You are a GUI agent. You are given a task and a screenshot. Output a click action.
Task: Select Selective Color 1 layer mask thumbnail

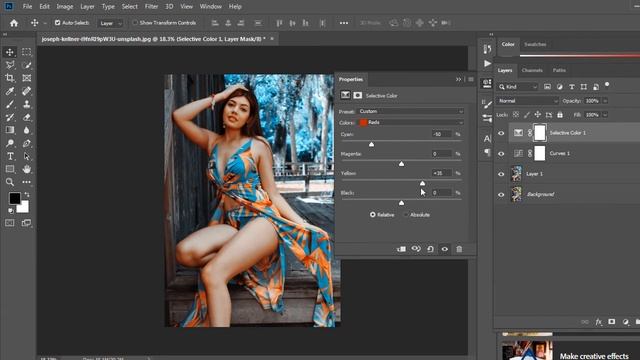pos(540,133)
